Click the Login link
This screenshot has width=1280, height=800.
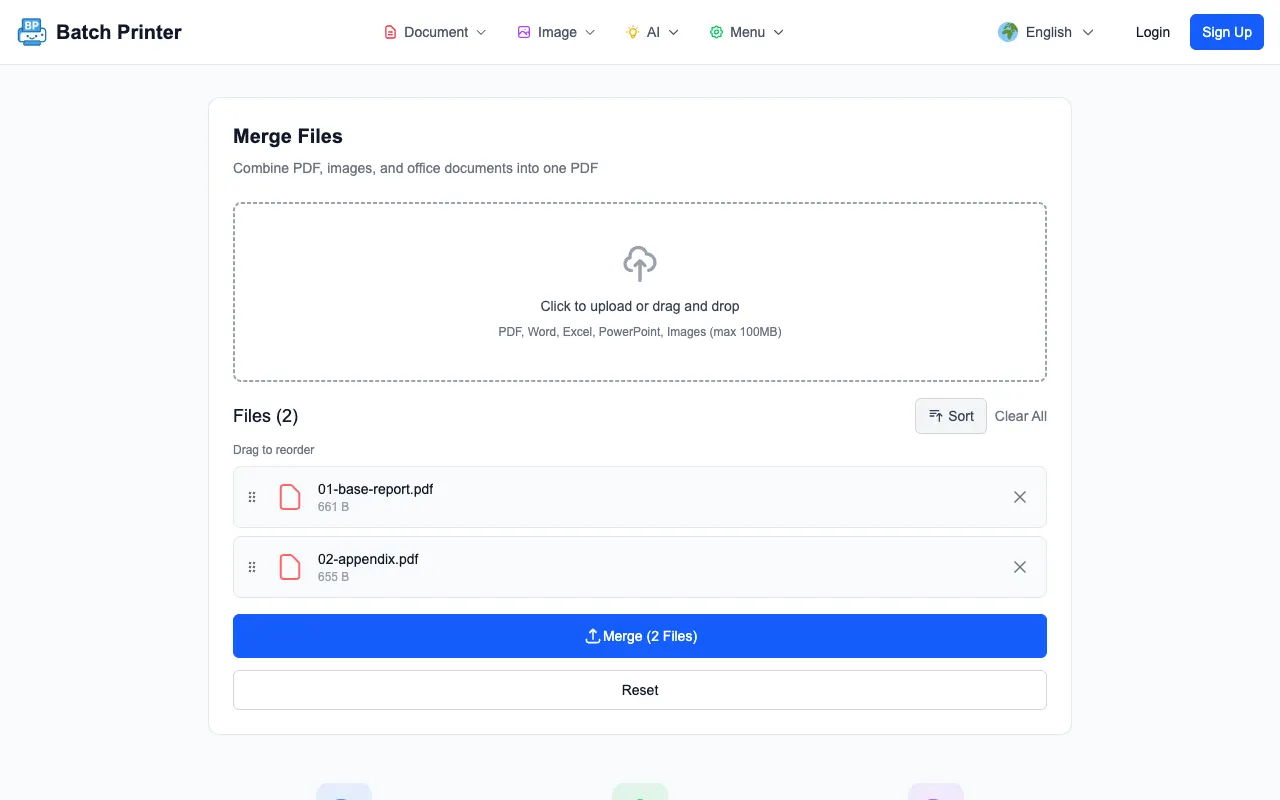click(x=1153, y=32)
